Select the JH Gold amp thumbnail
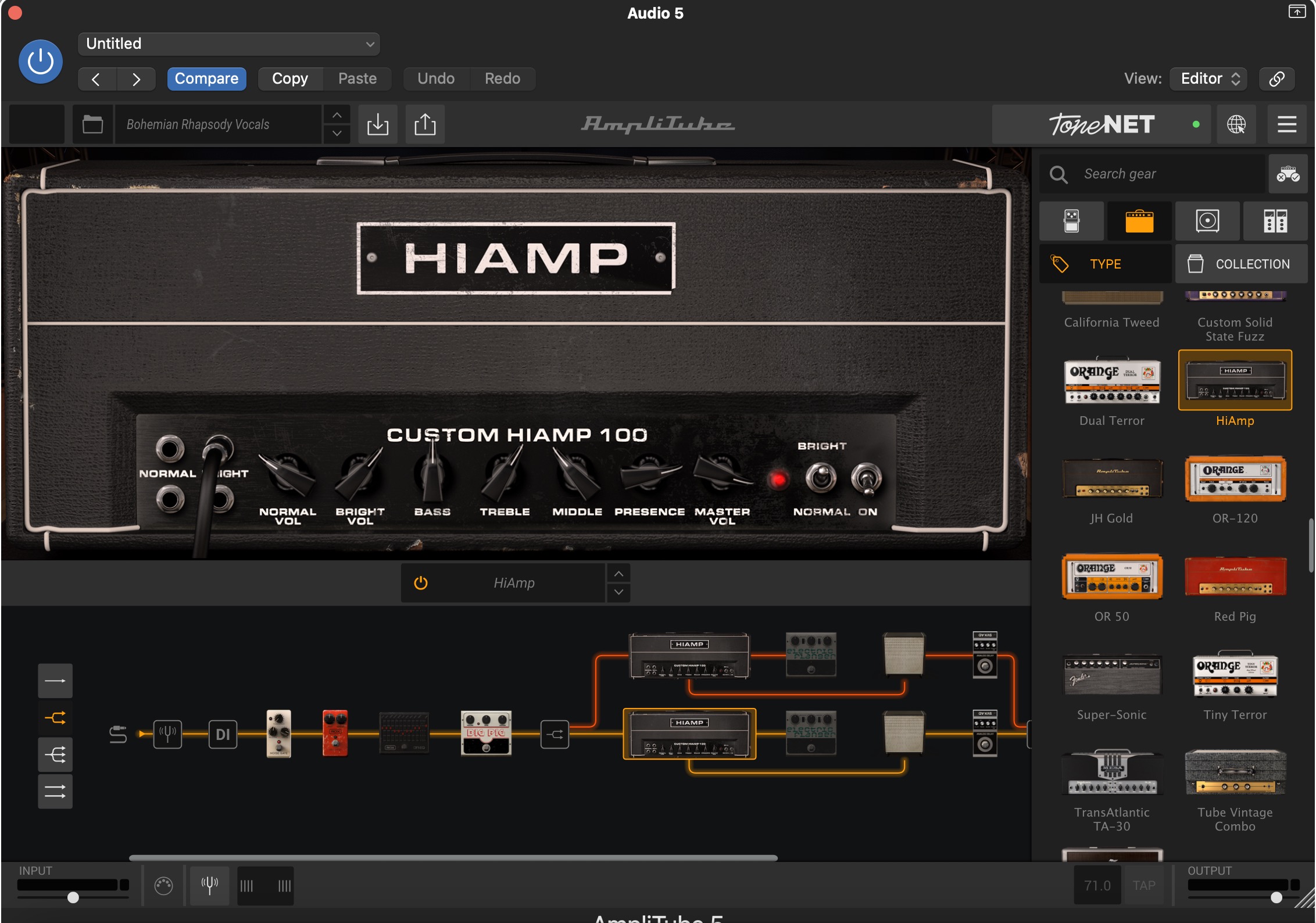1316x923 pixels. (x=1112, y=478)
